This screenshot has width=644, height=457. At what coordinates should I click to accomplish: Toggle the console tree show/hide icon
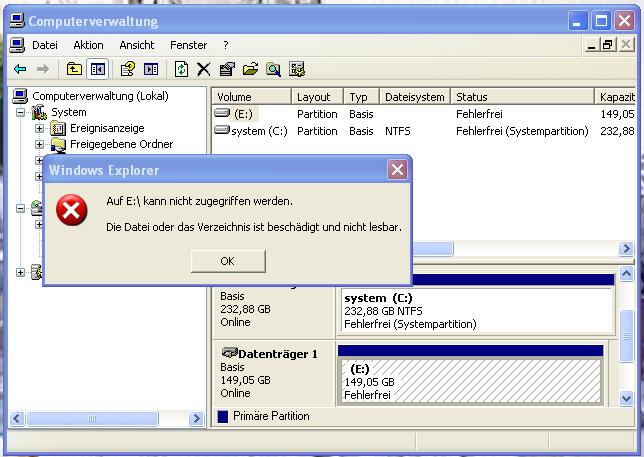(97, 69)
